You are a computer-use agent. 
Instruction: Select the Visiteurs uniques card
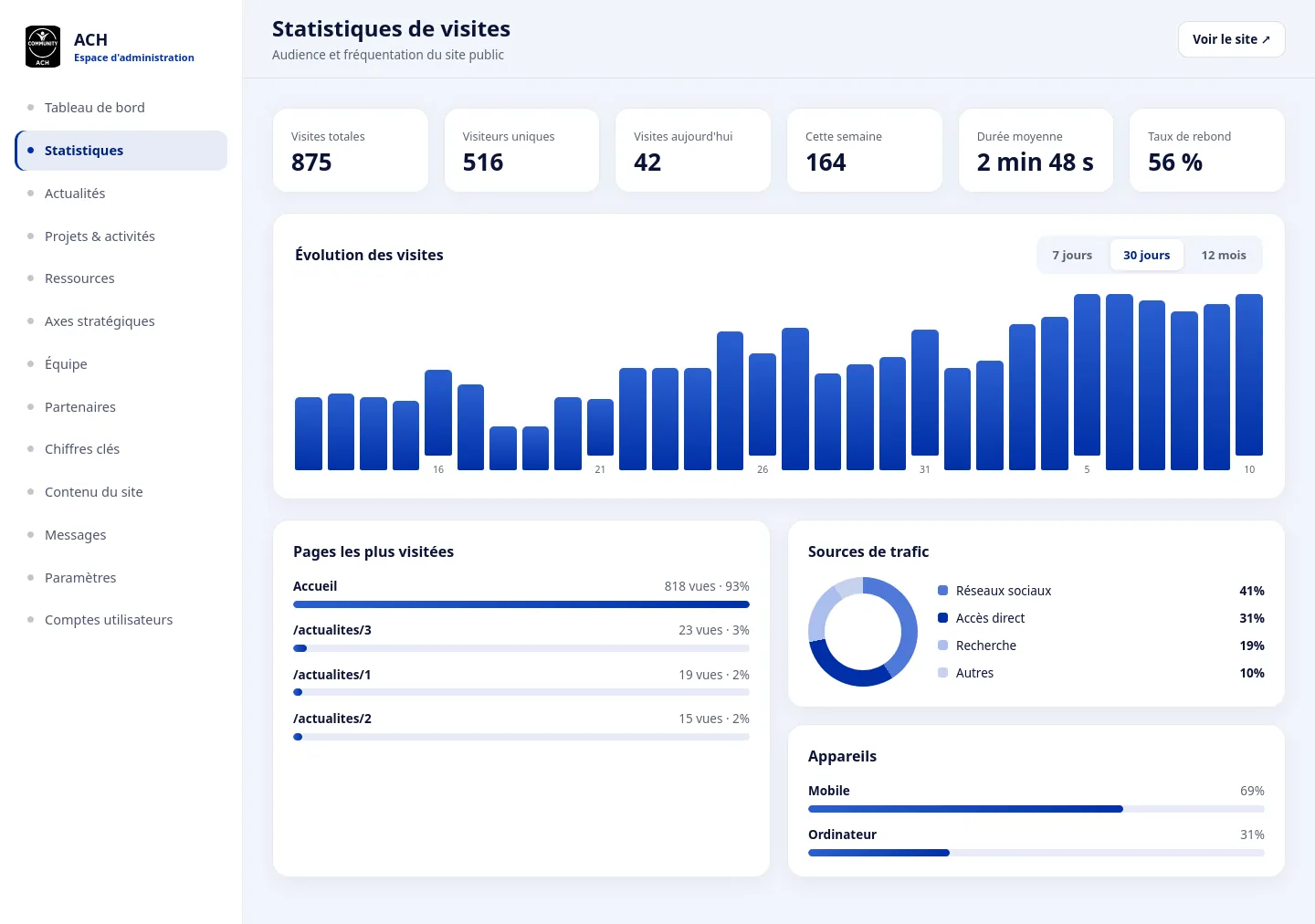pyautogui.click(x=521, y=151)
